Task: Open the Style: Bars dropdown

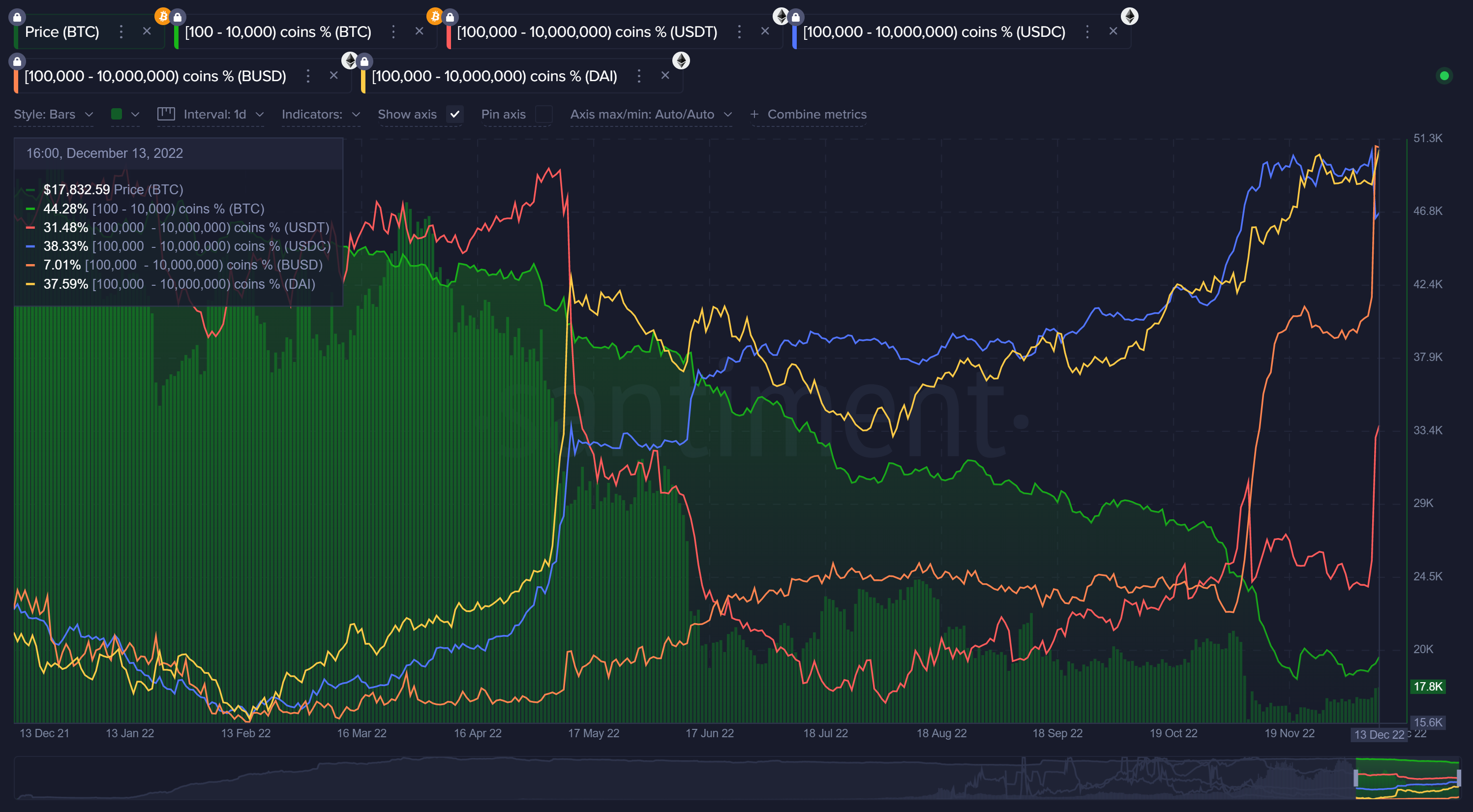Action: click(54, 114)
